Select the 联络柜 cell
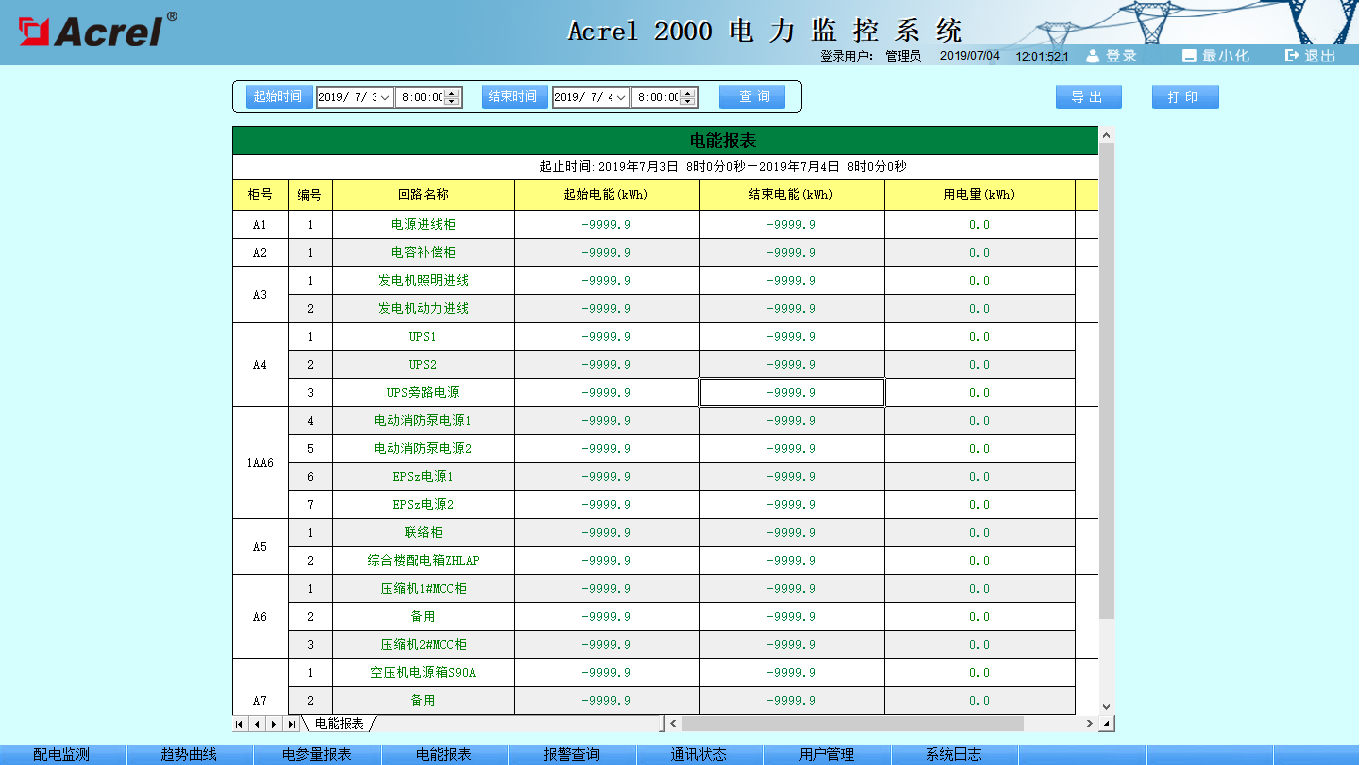This screenshot has height=765, width=1361. click(423, 533)
